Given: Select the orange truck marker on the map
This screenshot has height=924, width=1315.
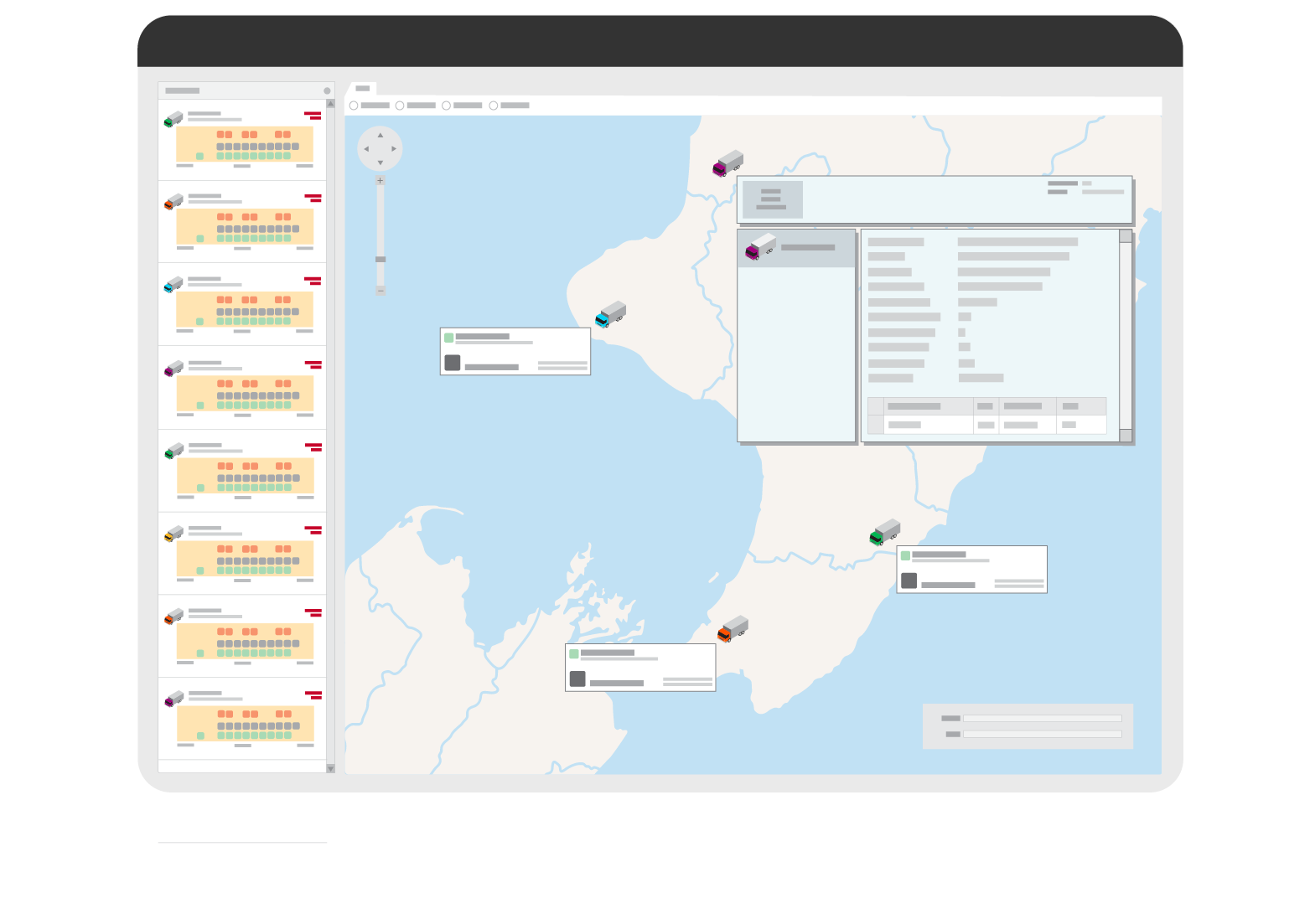Looking at the screenshot, I should coord(732,629).
